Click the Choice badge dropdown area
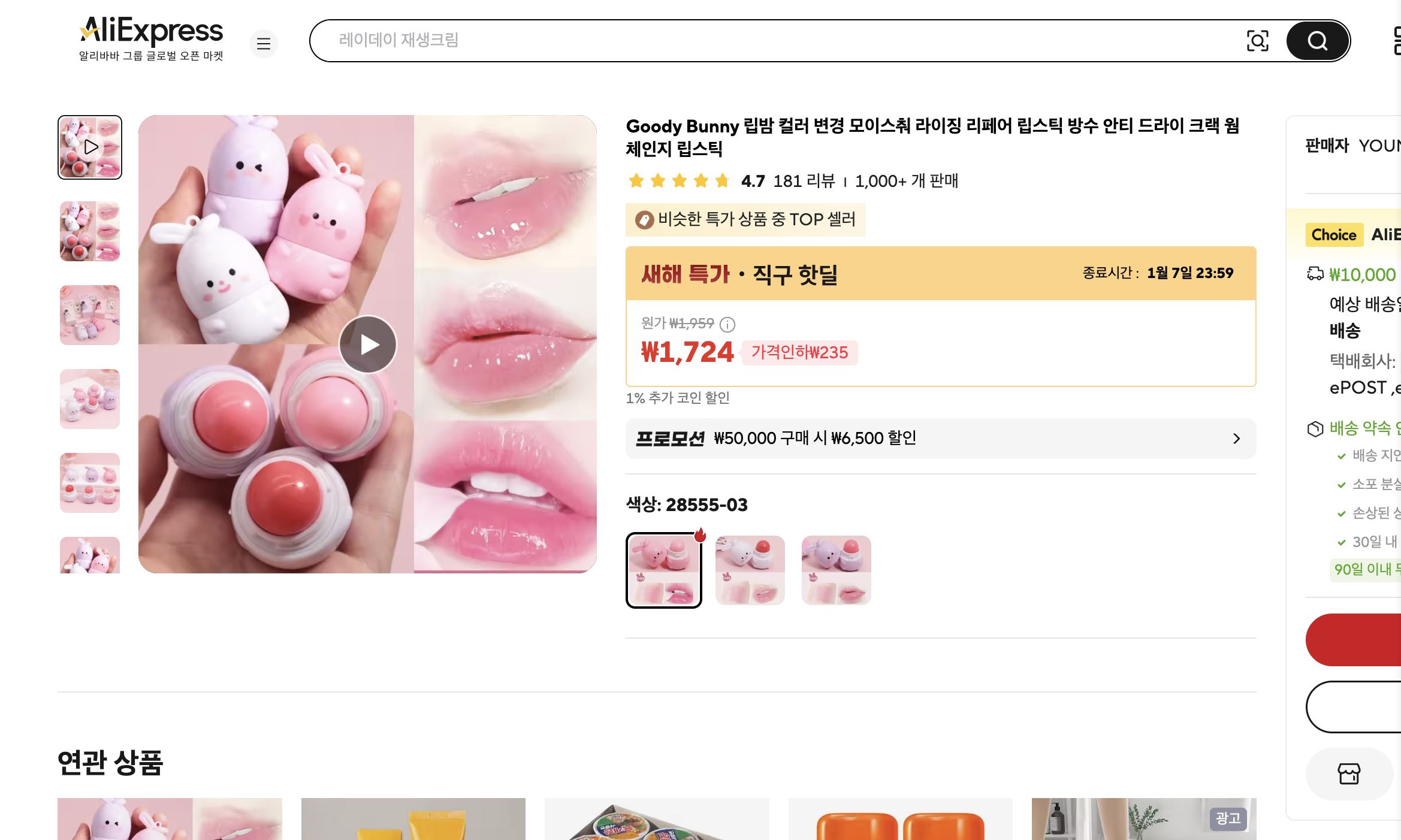The image size is (1401, 840). 1334,235
